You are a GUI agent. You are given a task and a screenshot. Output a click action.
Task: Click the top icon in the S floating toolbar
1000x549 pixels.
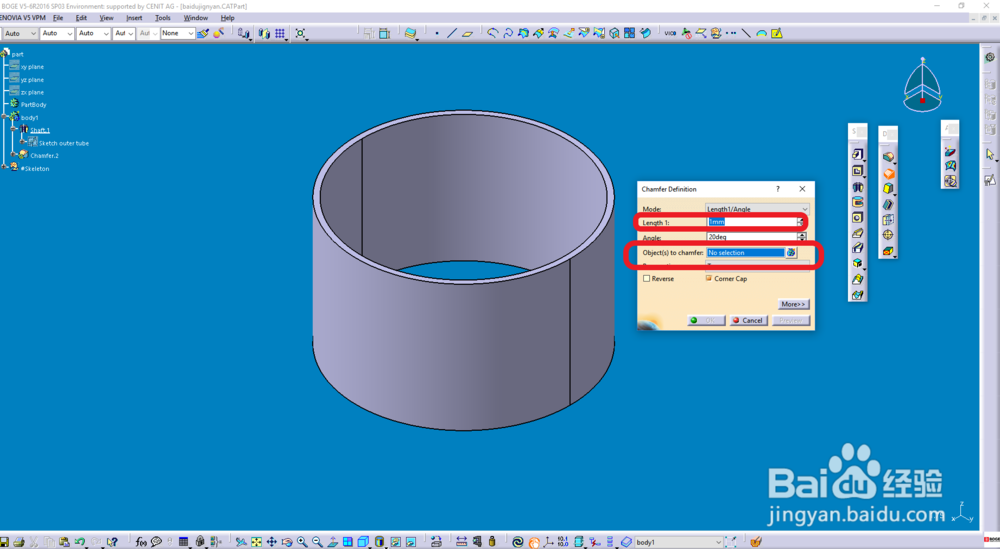point(858,154)
